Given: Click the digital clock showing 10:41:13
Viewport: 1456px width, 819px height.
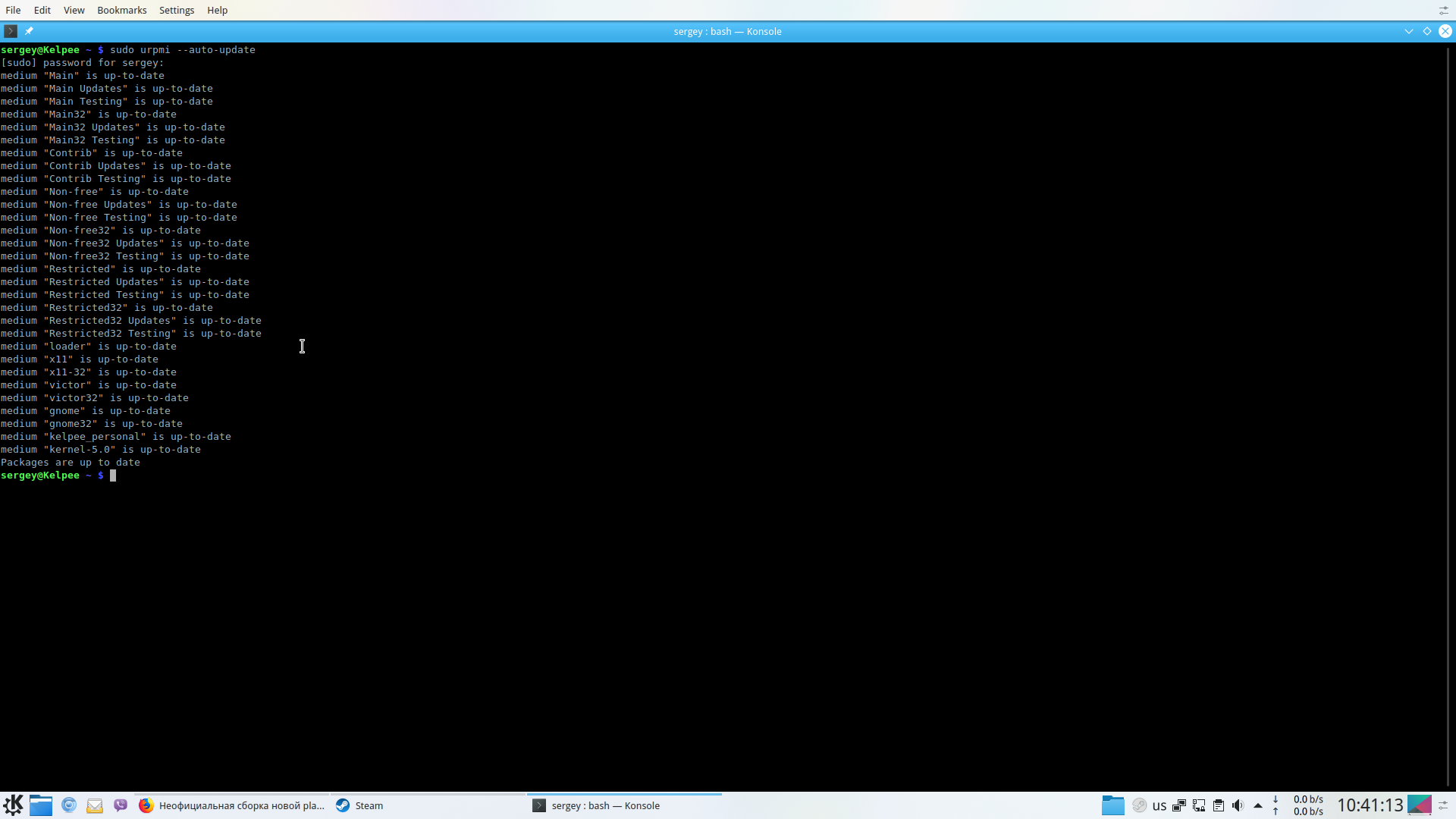Looking at the screenshot, I should [1370, 805].
